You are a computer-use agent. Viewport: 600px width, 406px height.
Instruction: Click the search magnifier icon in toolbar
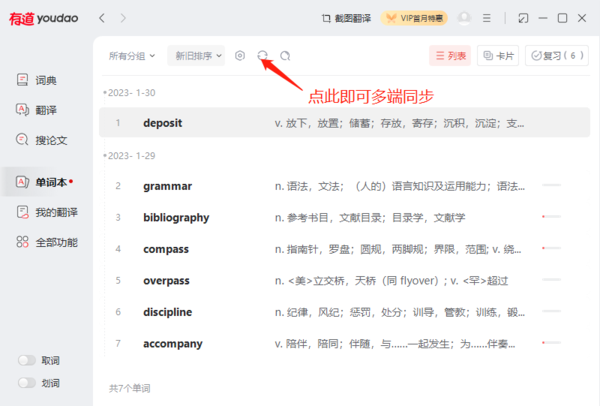[x=286, y=56]
